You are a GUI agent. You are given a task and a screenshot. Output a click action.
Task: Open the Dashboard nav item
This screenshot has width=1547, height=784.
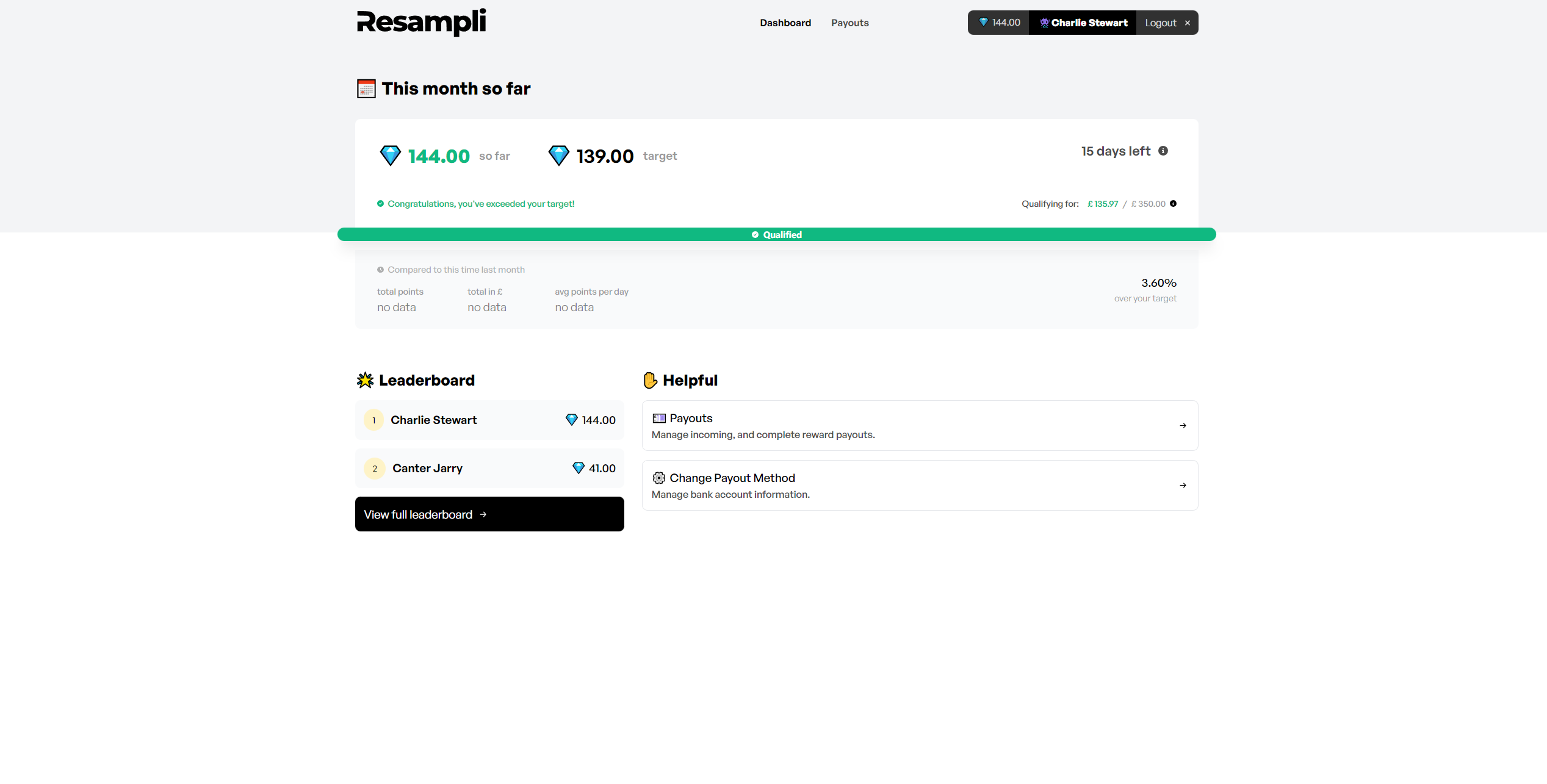pos(785,23)
